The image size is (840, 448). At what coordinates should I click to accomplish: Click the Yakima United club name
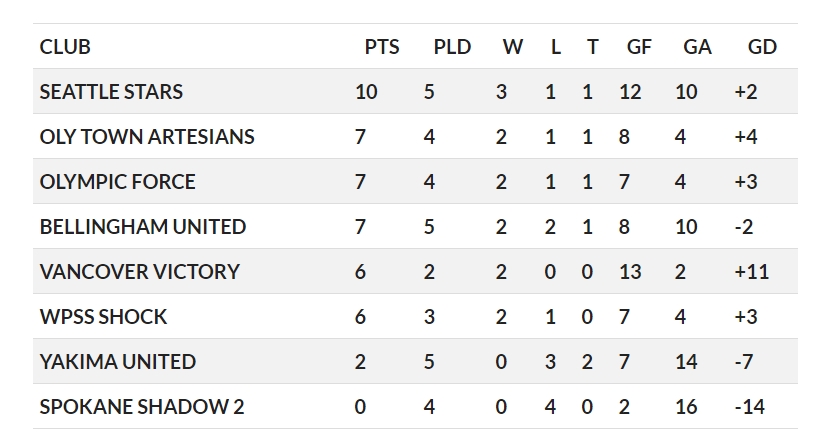pos(117,362)
